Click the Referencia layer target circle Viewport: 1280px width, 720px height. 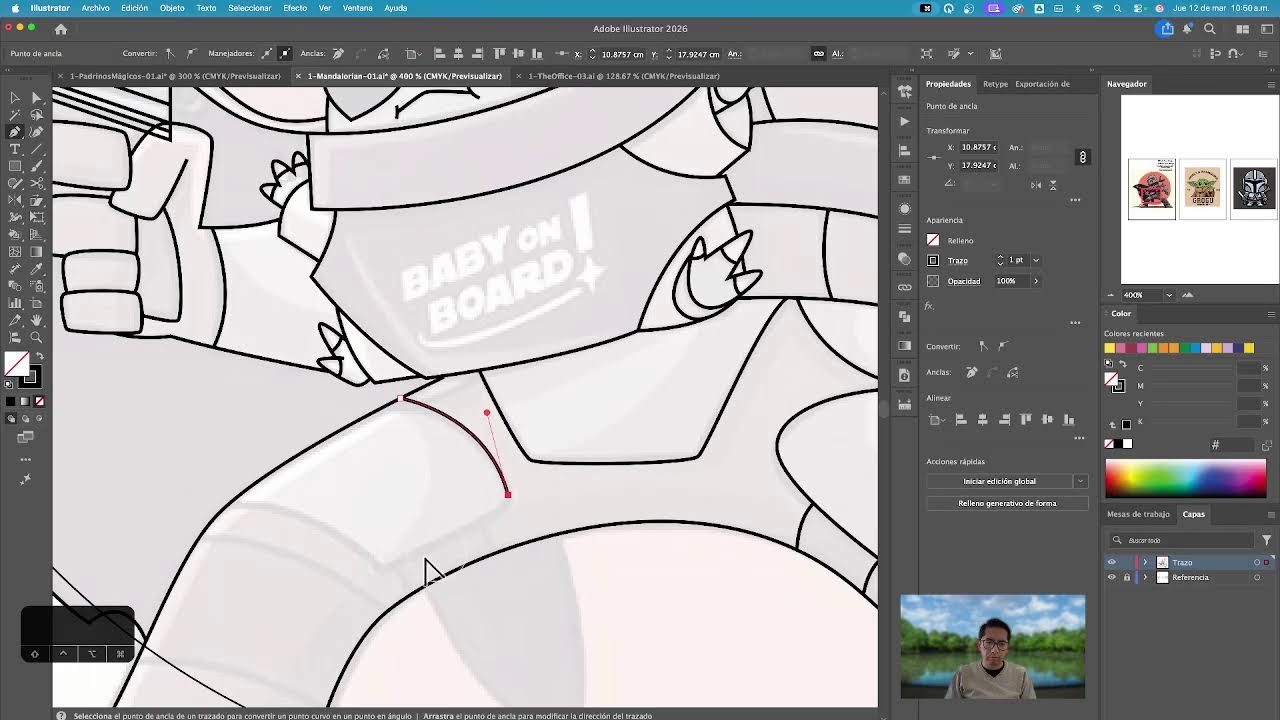point(1257,577)
